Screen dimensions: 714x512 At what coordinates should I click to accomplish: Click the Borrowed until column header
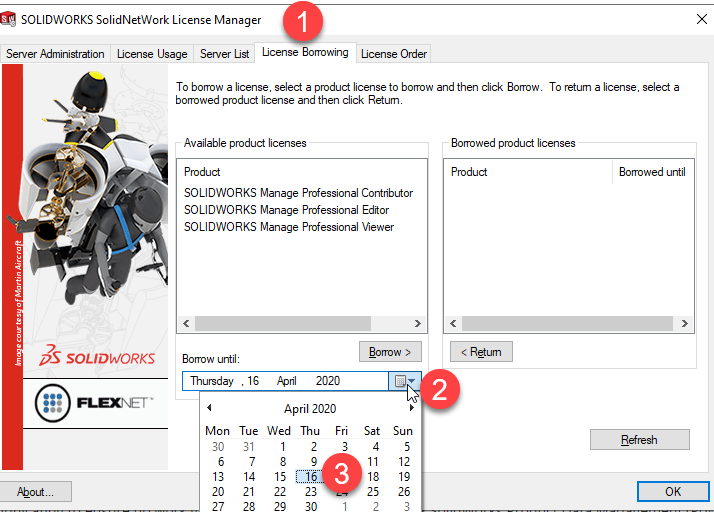click(x=651, y=172)
